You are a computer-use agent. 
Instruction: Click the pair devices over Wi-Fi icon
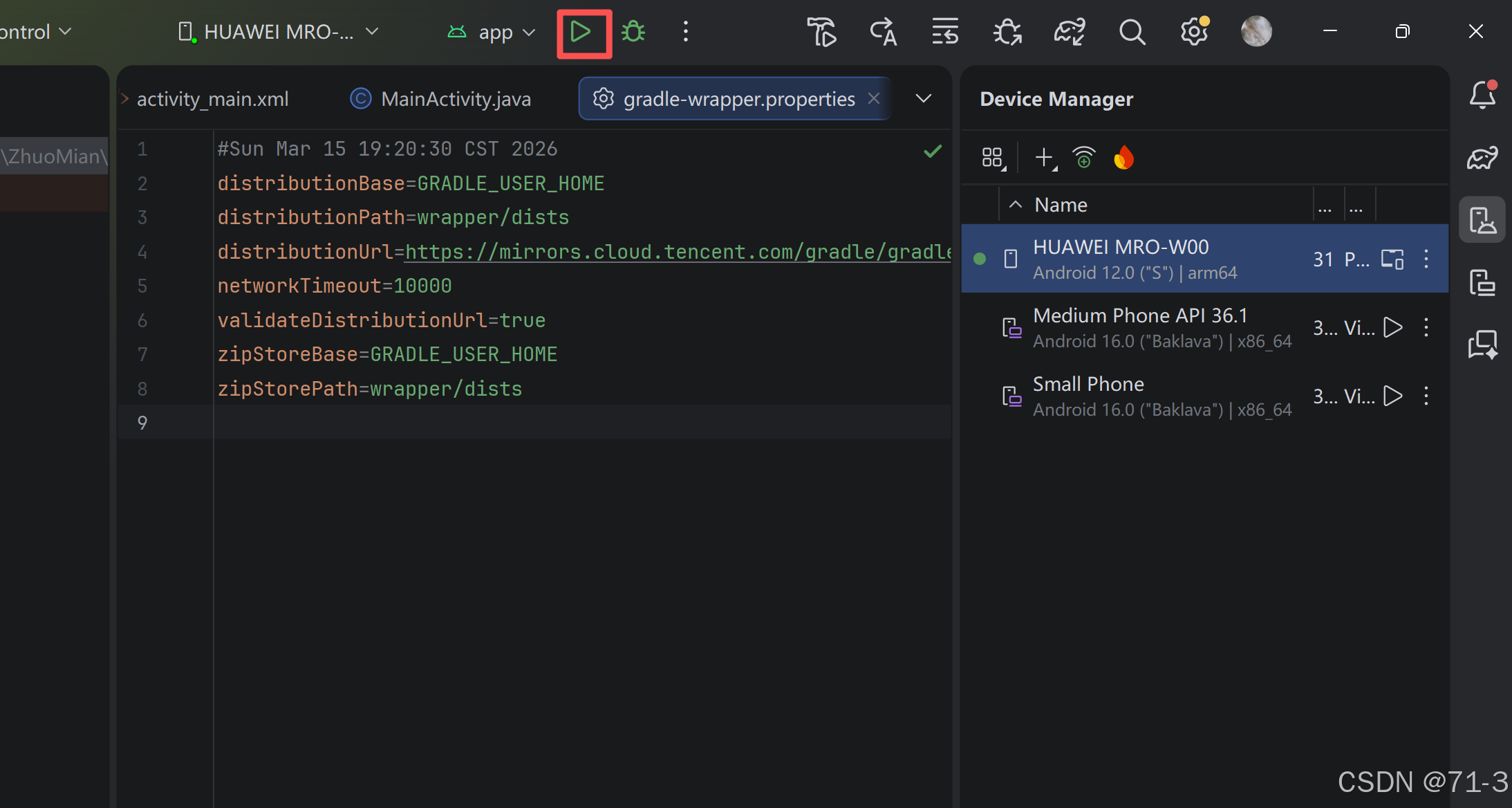click(1083, 158)
